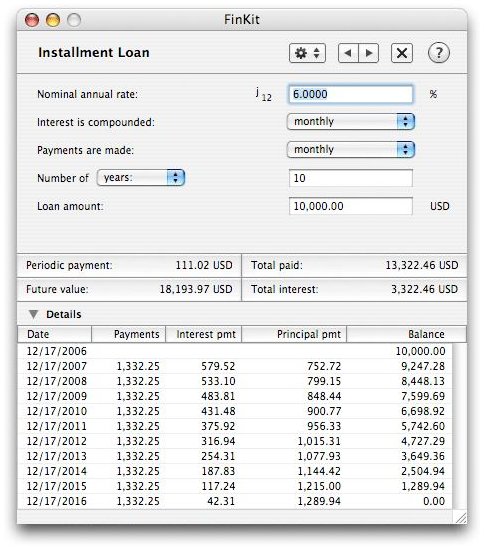Viewport: 484px width, 548px height.
Task: Click the Interest pmt column header
Action: 203,334
